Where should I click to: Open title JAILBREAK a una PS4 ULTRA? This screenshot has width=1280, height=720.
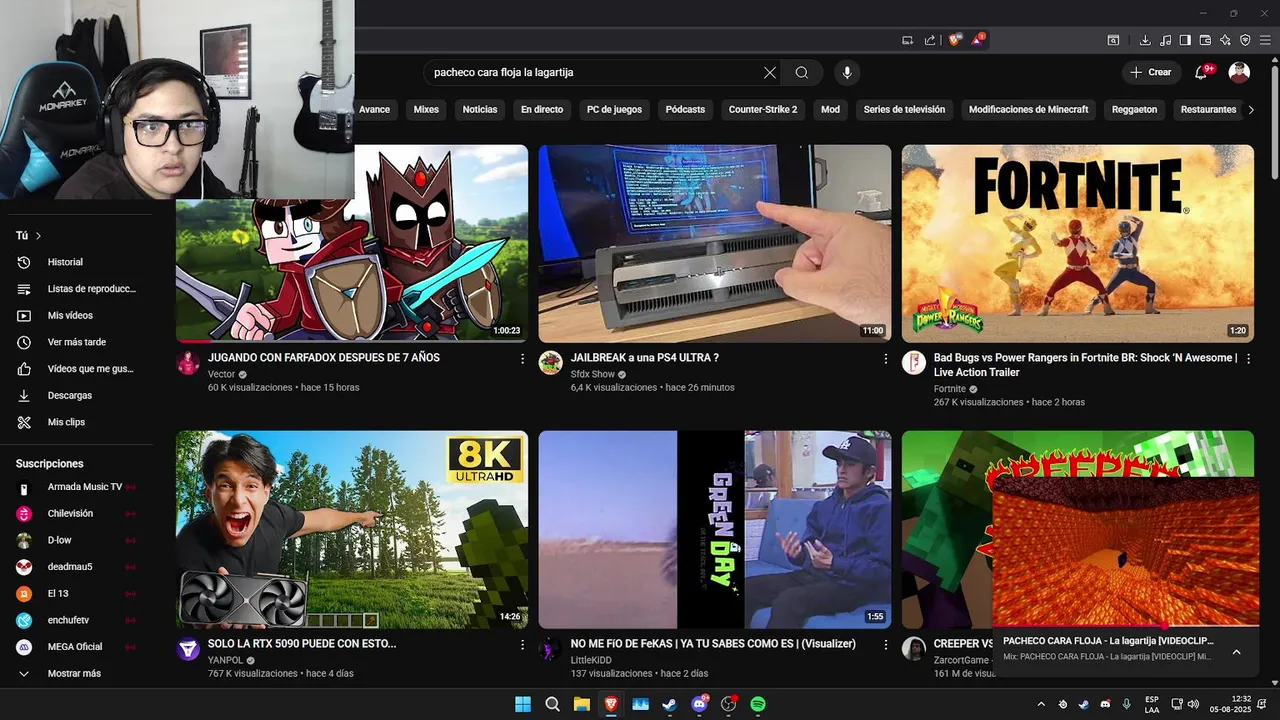[x=645, y=358]
